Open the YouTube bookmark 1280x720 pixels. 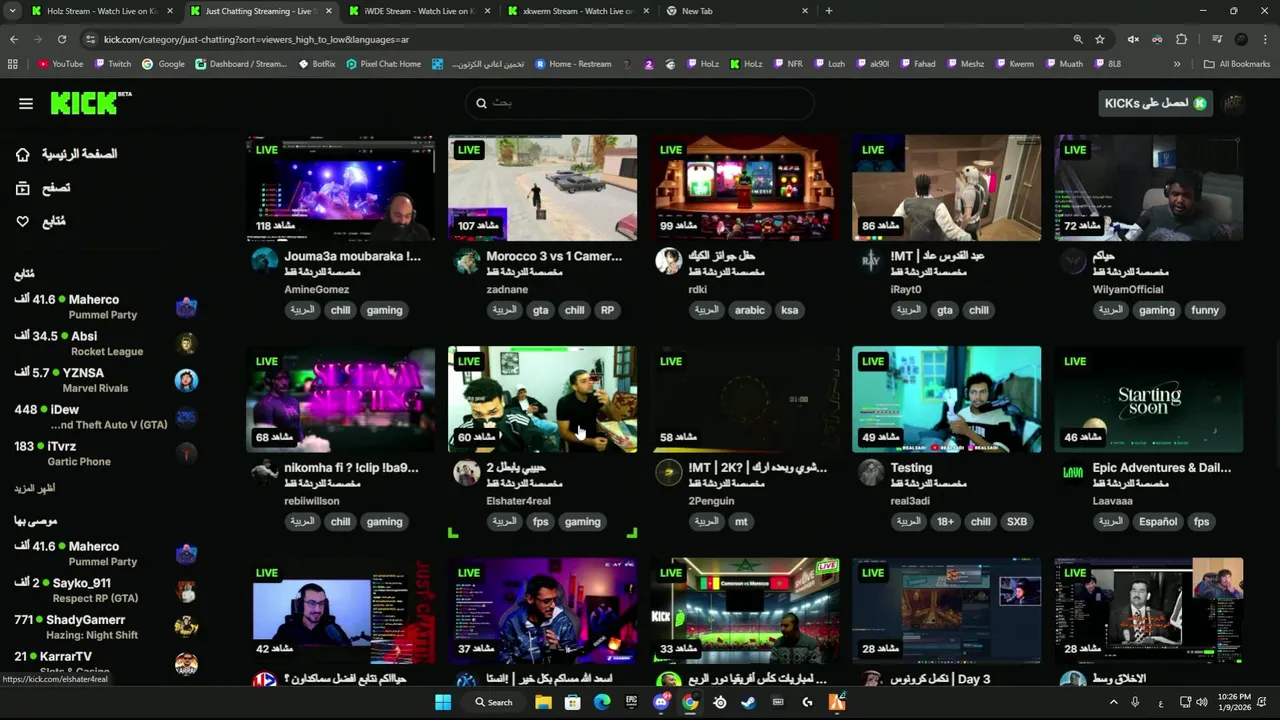[61, 64]
